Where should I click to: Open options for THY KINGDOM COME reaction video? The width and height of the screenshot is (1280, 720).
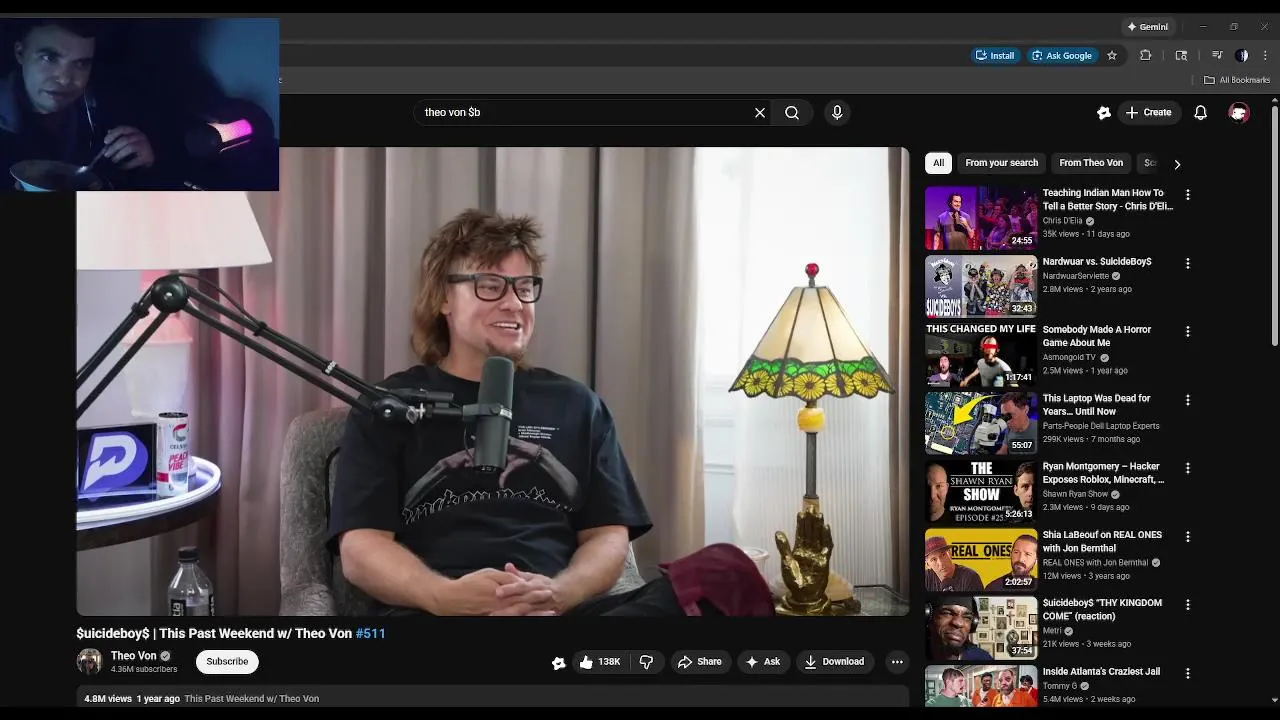point(1188,605)
